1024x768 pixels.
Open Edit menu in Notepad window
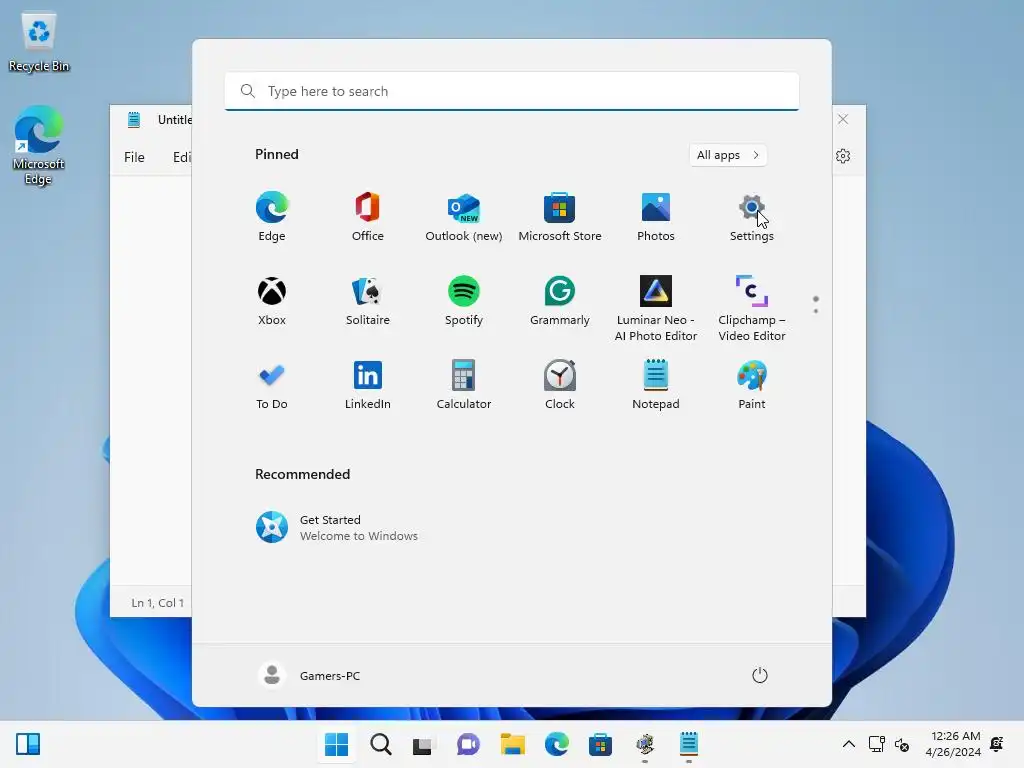click(x=182, y=157)
